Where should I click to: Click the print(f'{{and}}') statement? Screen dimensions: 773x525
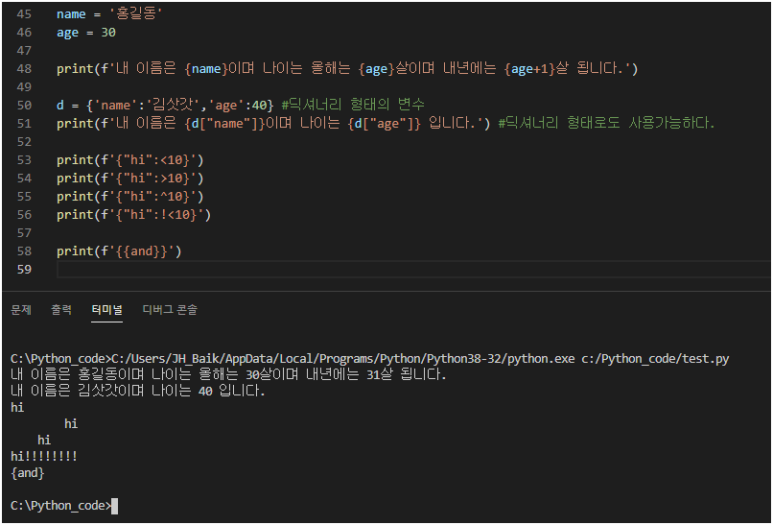point(119,251)
